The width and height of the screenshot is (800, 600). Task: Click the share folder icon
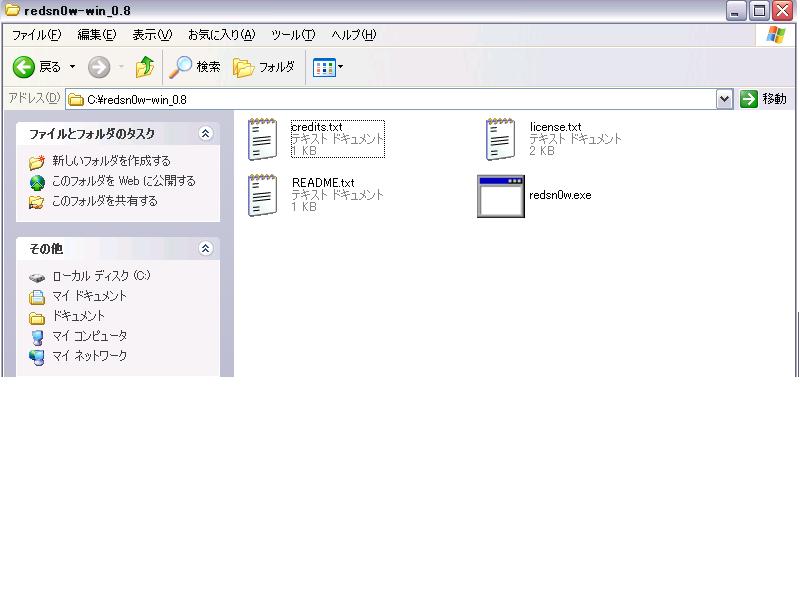click(x=37, y=202)
